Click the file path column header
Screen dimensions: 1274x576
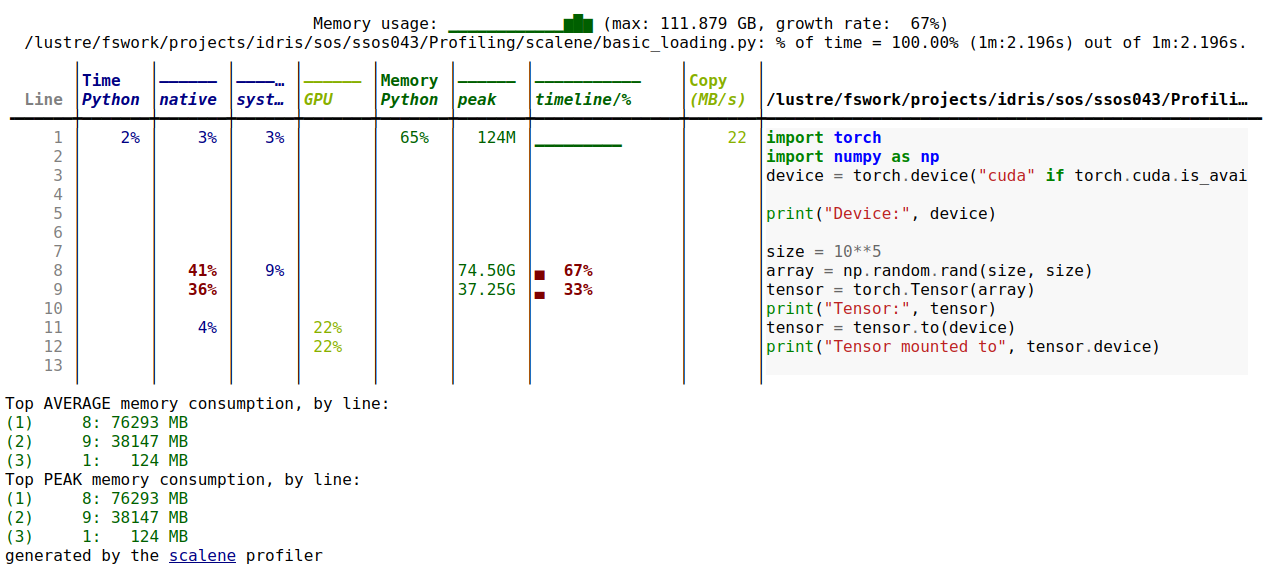(x=1006, y=99)
